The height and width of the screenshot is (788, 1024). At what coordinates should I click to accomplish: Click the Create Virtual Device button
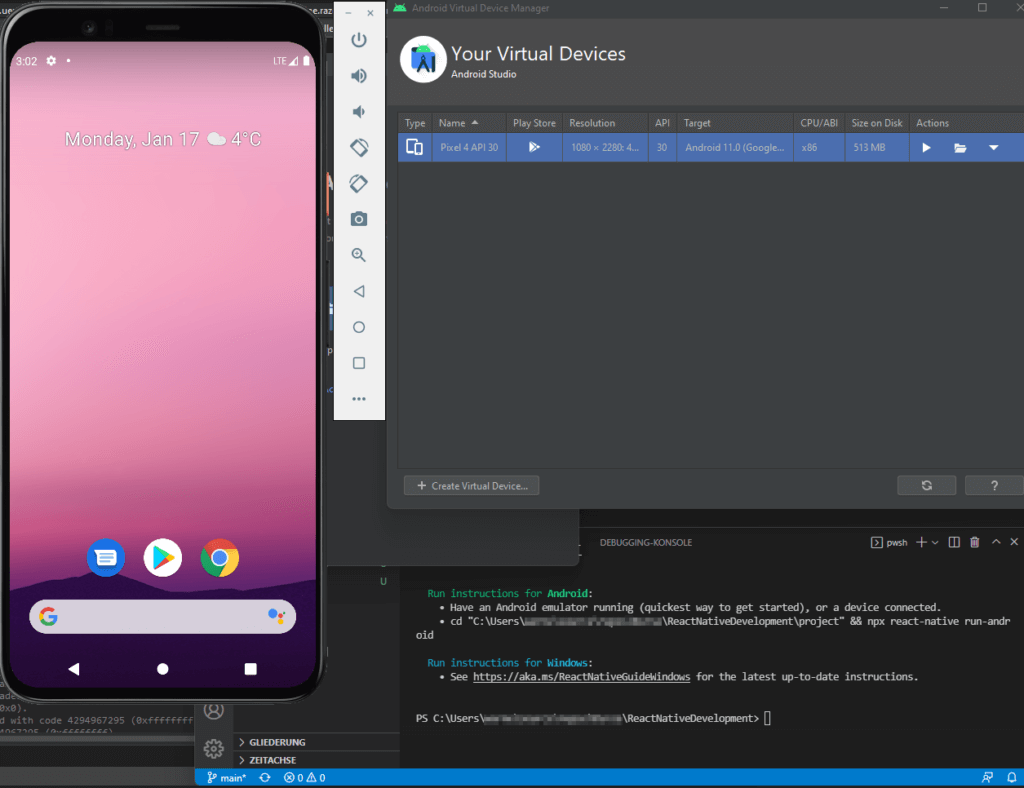coord(471,485)
